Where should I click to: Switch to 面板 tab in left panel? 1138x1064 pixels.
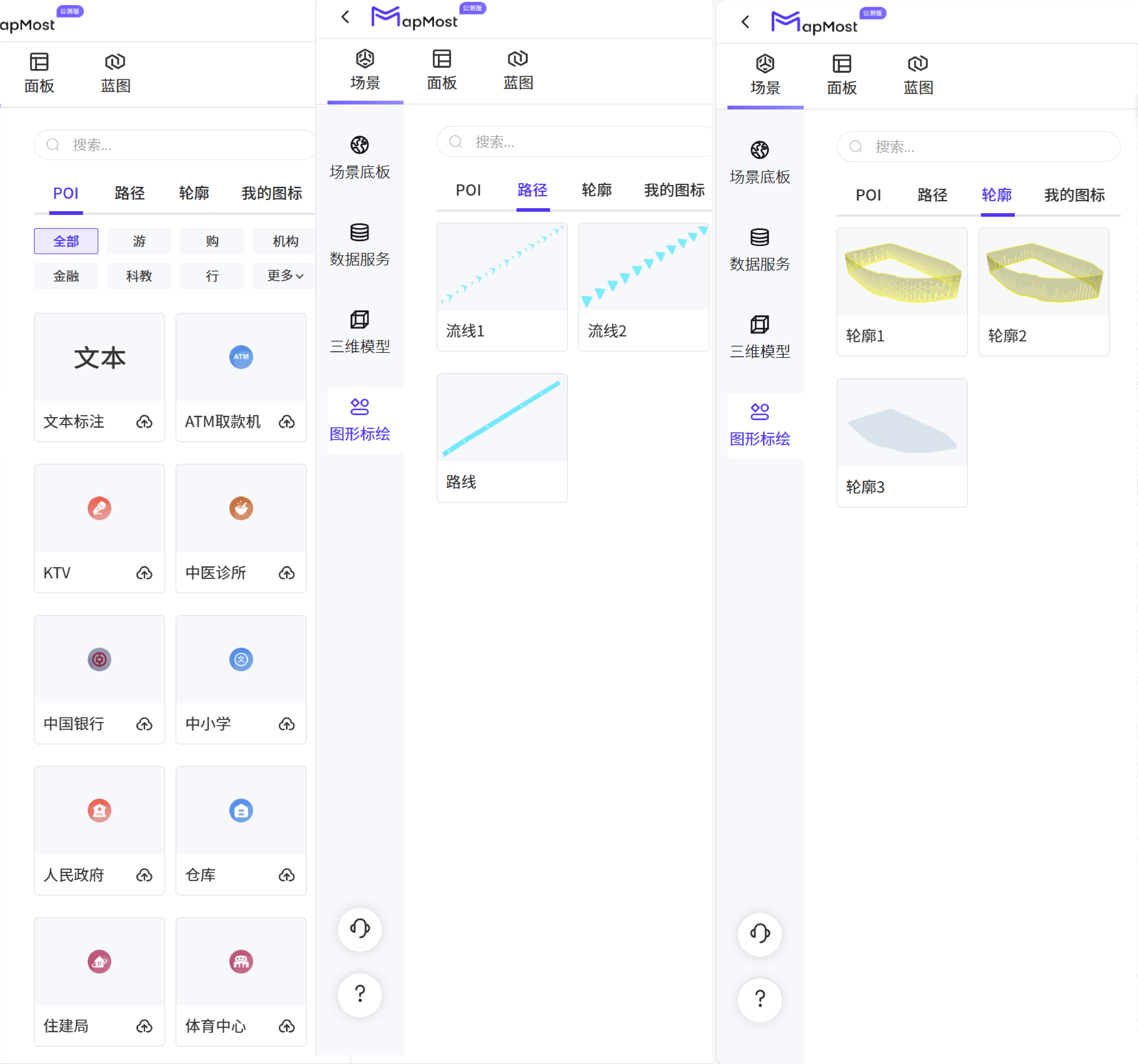[x=39, y=73]
